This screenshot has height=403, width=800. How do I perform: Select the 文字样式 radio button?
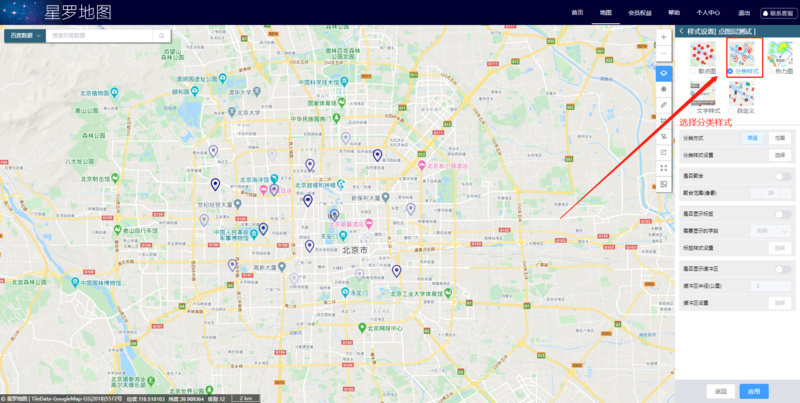pyautogui.click(x=692, y=110)
